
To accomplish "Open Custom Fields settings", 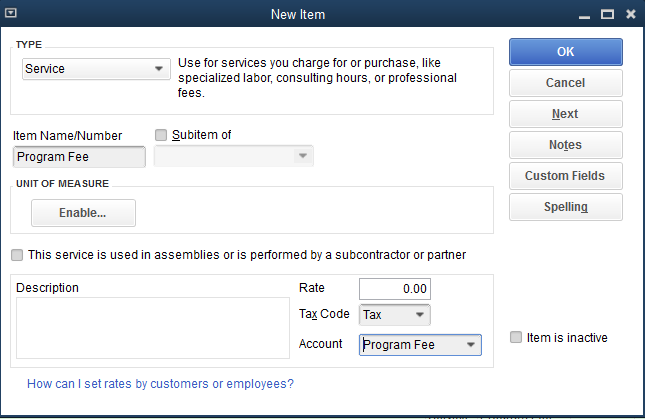I will coord(566,176).
